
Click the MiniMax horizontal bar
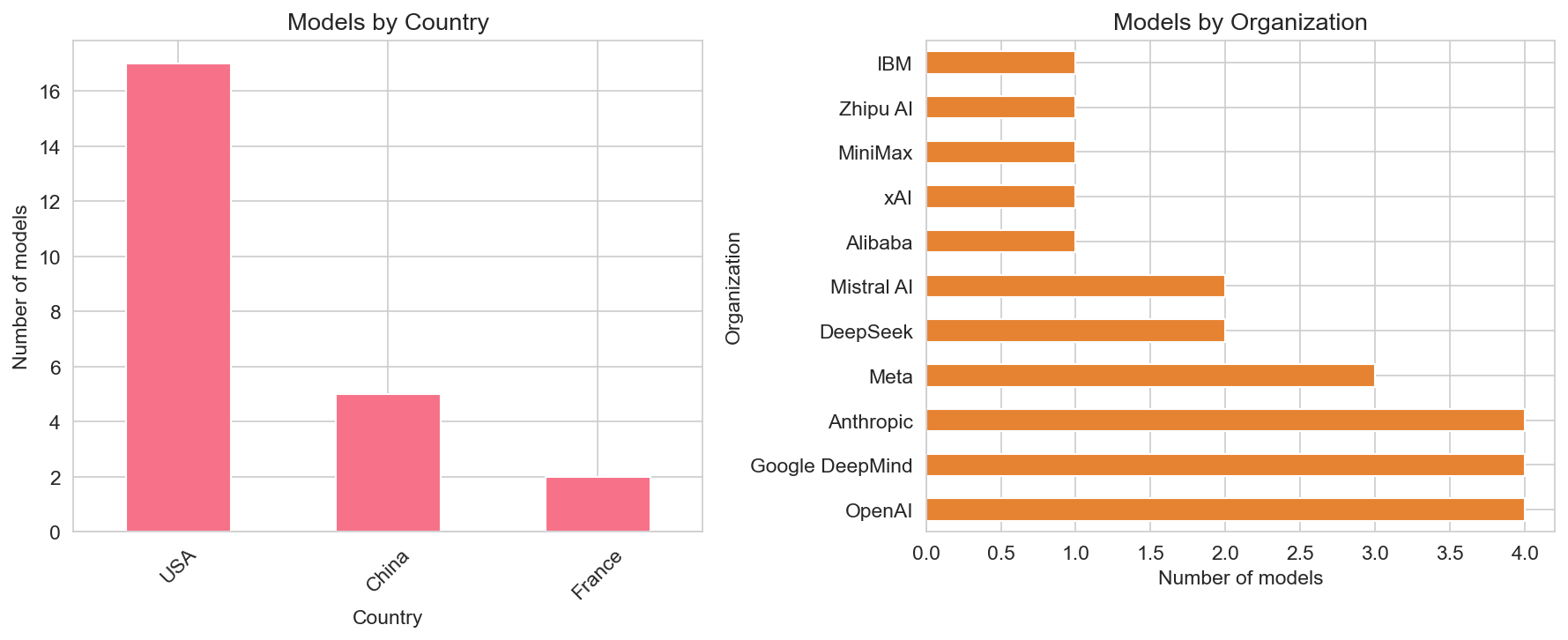coord(1000,152)
